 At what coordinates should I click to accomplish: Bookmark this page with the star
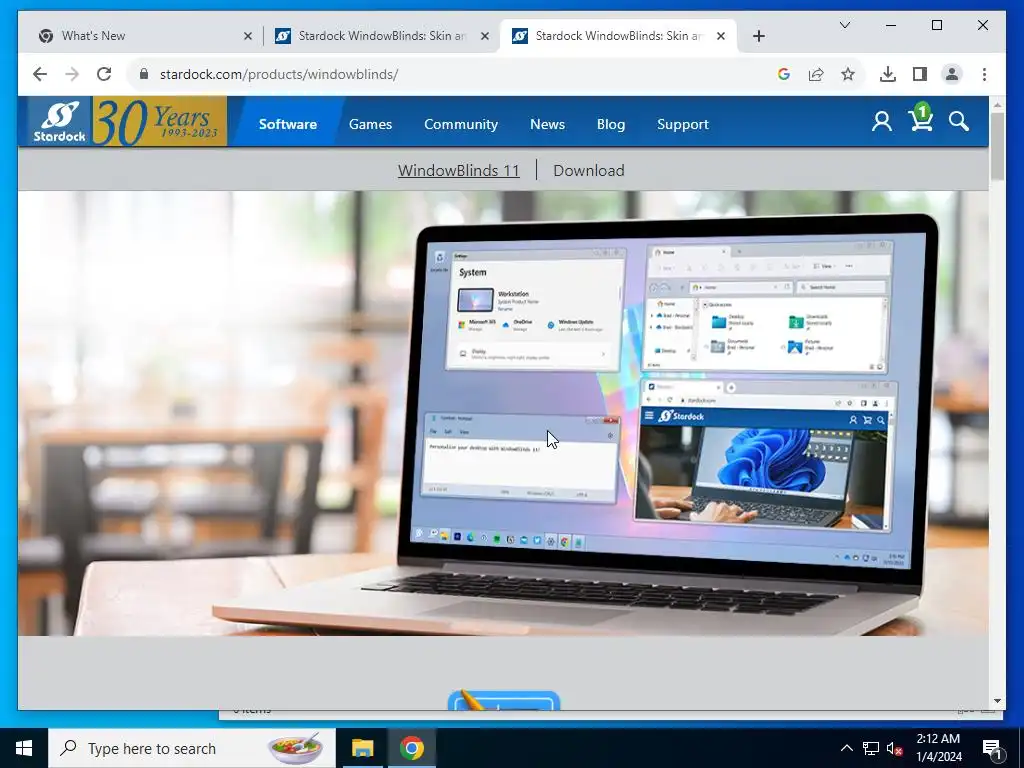(x=848, y=74)
